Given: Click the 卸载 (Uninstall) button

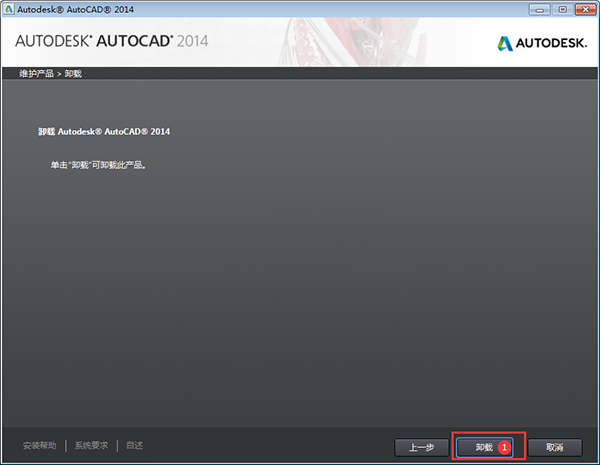Looking at the screenshot, I should [x=484, y=447].
